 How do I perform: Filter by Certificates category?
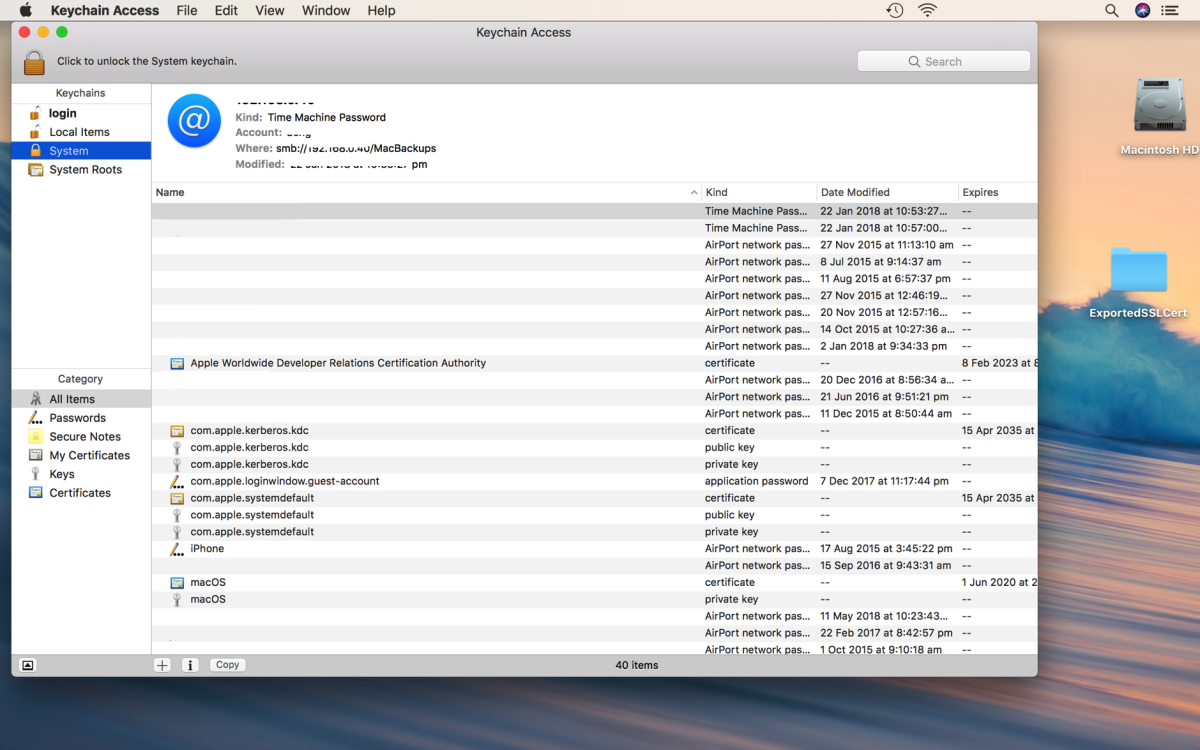coord(80,493)
